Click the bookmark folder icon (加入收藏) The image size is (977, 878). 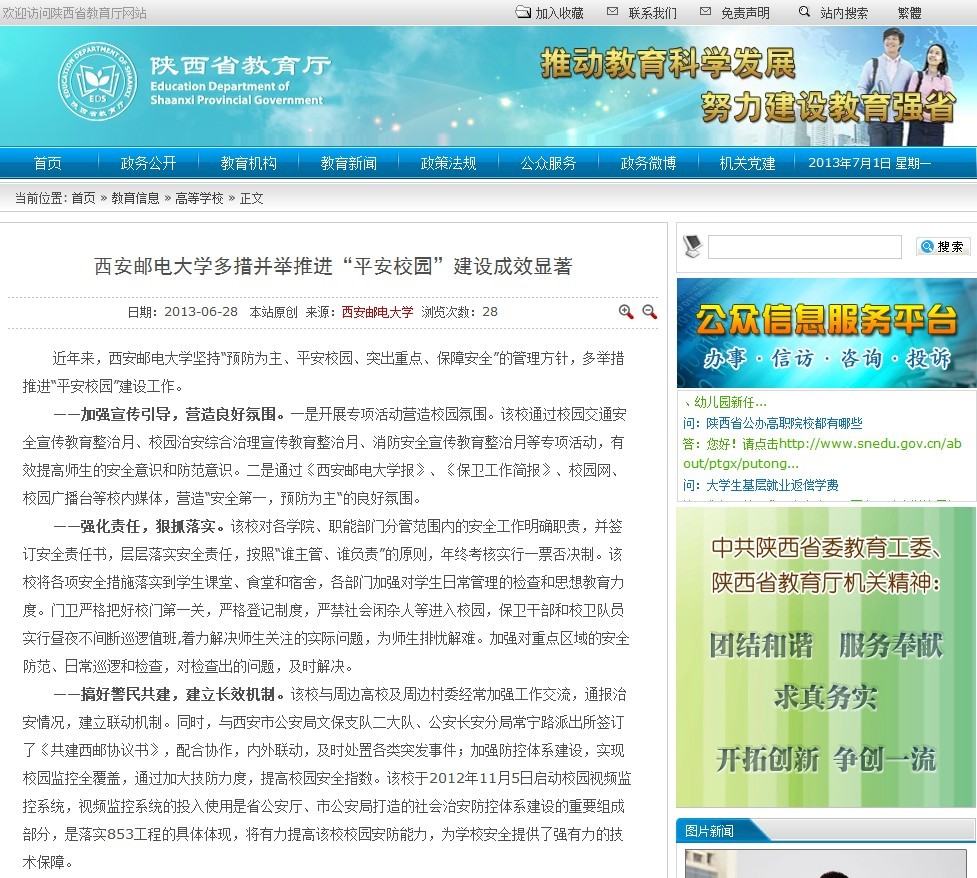523,12
